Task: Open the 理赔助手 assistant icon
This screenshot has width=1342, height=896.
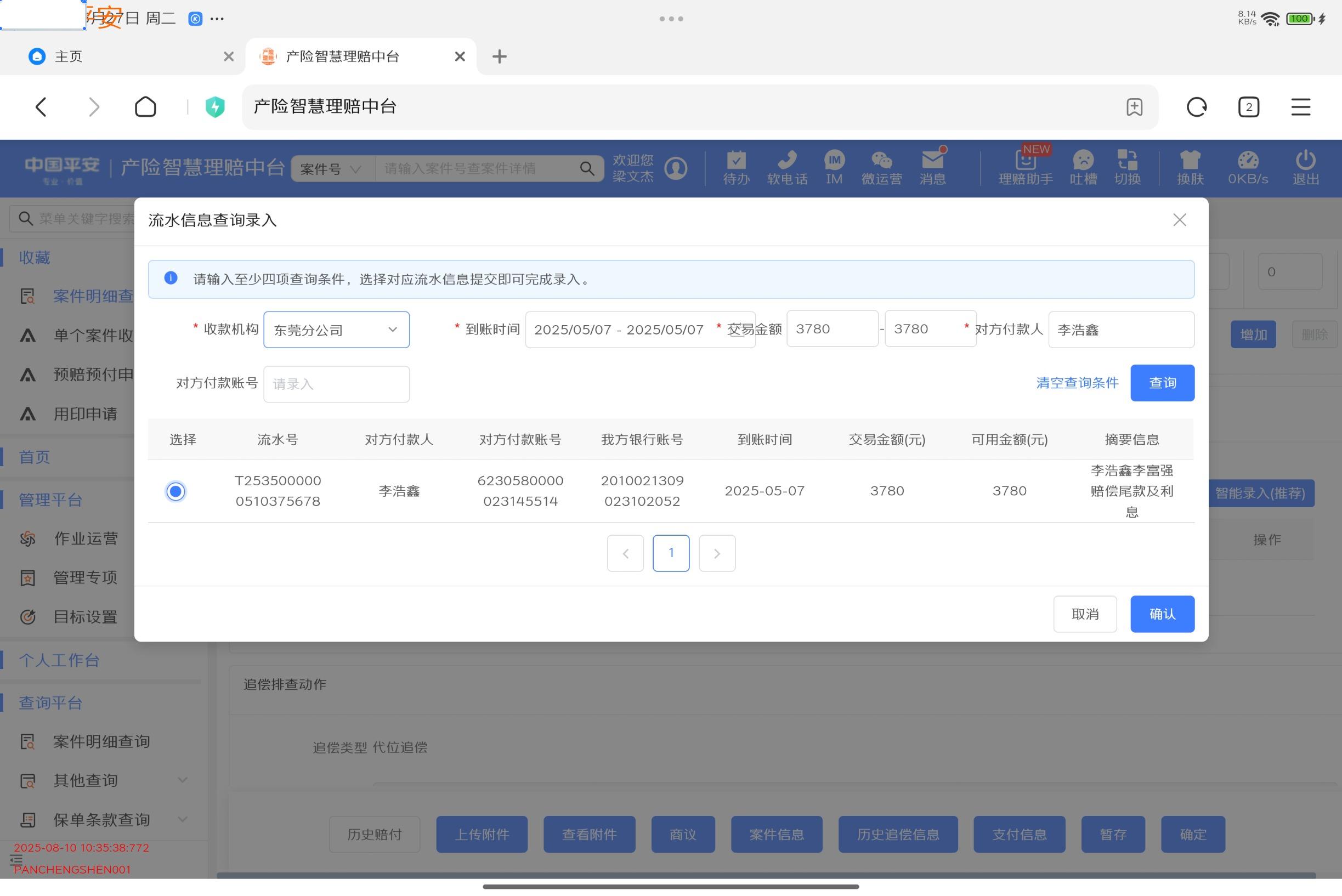Action: [1026, 168]
